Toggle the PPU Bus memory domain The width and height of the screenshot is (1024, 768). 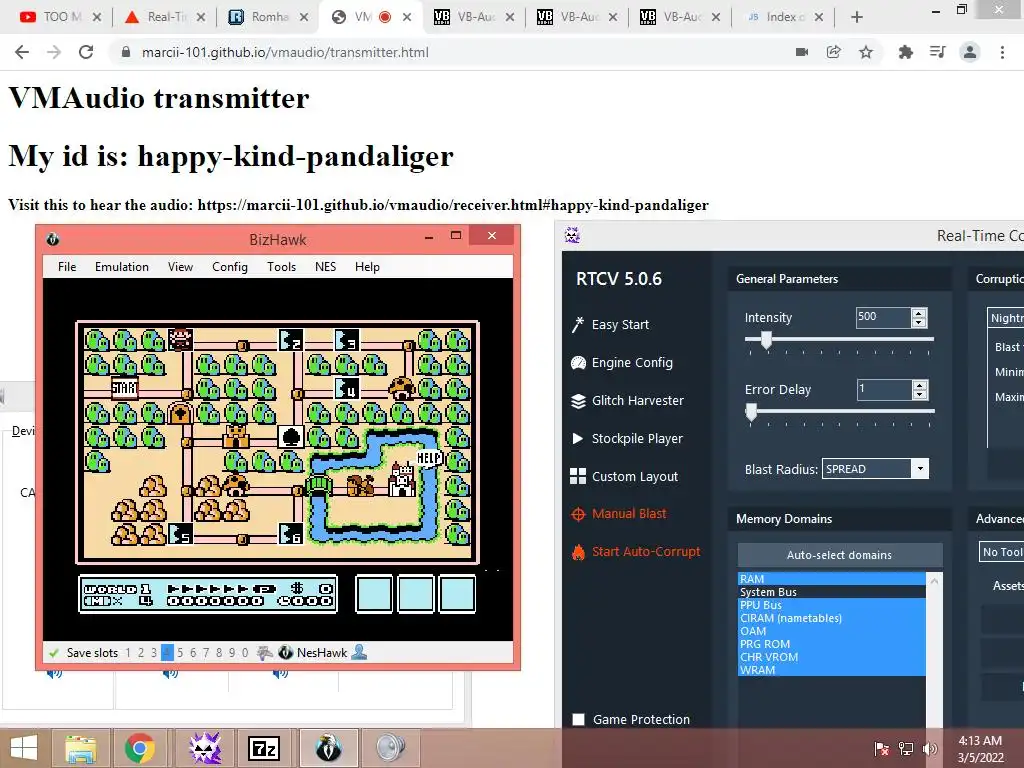(x=831, y=605)
